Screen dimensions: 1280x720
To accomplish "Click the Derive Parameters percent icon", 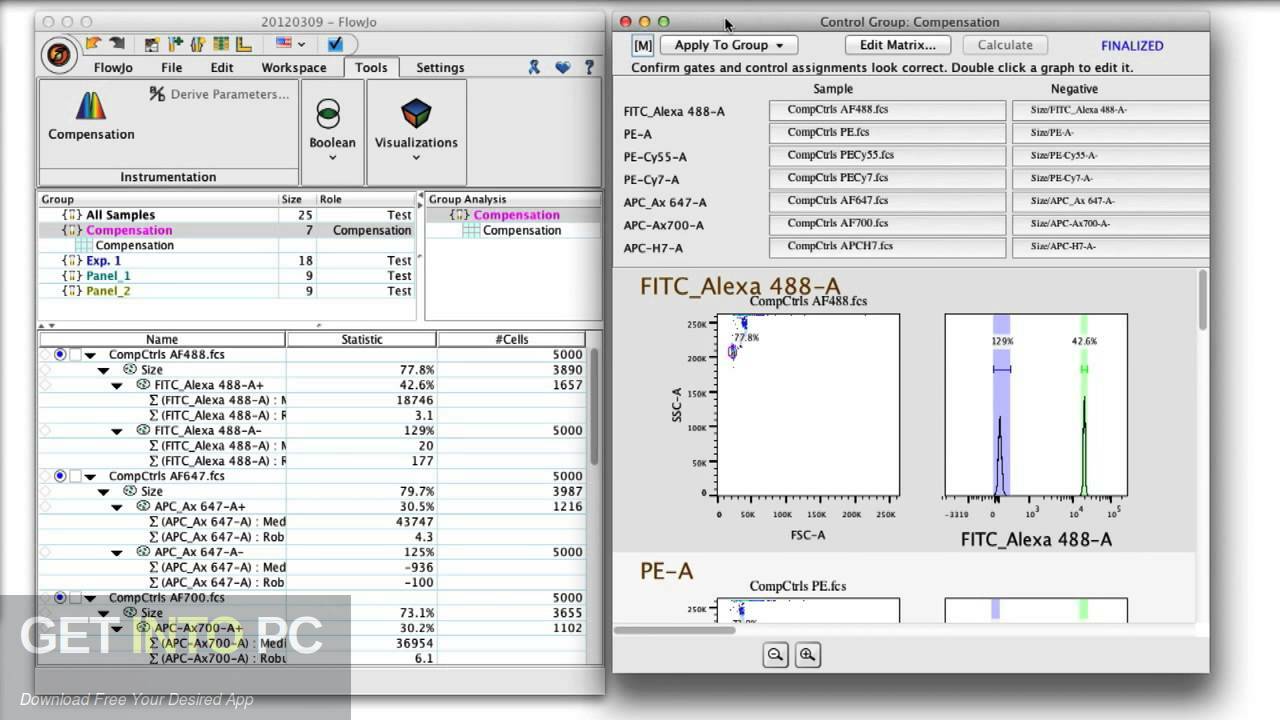I will [157, 94].
